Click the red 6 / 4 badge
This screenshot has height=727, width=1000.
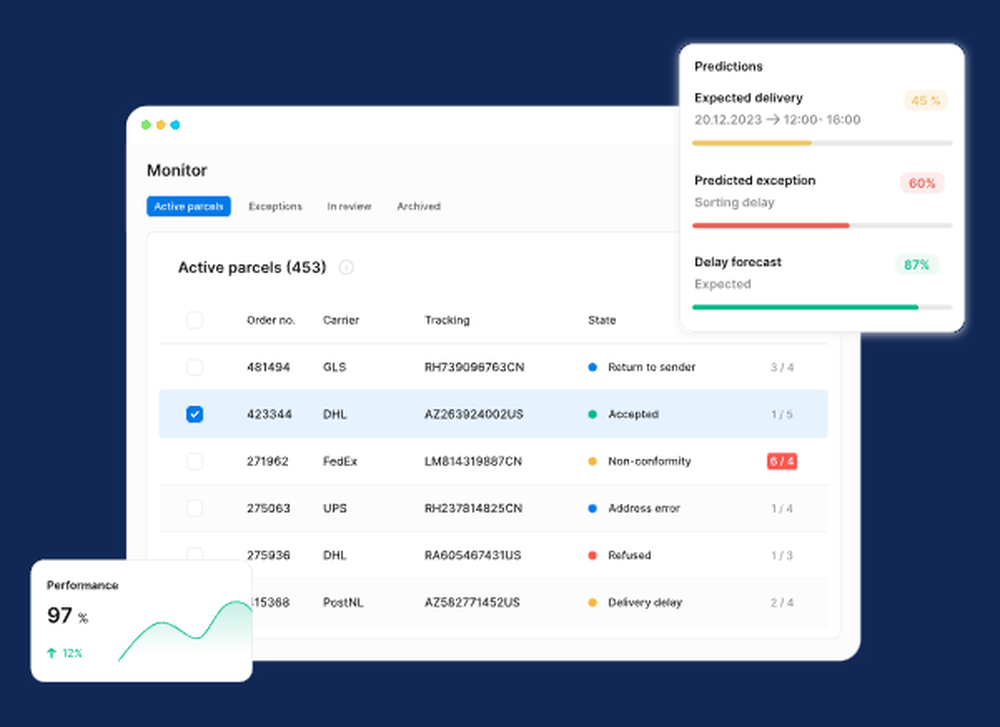click(x=781, y=461)
